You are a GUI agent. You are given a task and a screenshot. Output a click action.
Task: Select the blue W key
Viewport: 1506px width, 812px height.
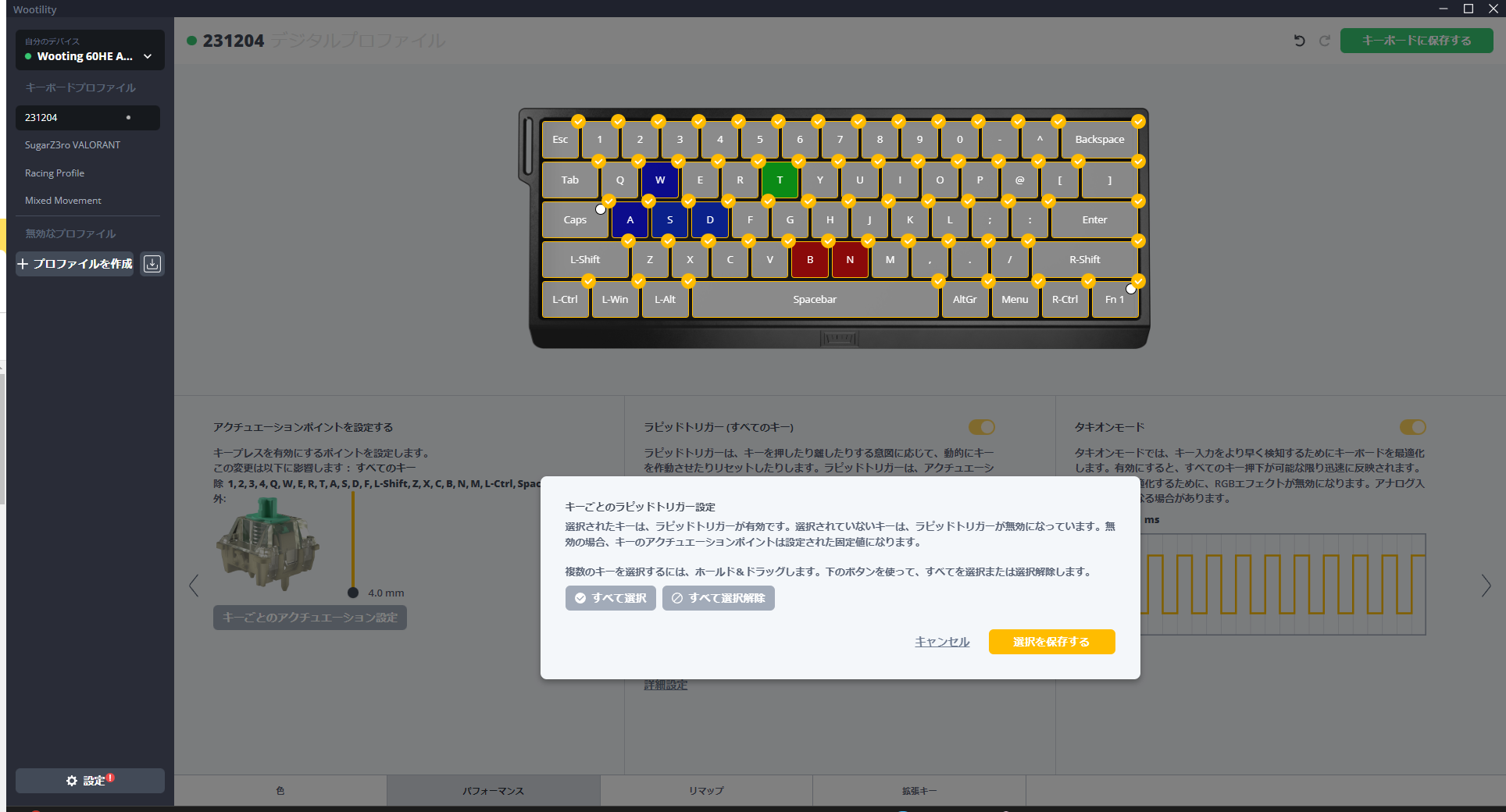(x=660, y=180)
